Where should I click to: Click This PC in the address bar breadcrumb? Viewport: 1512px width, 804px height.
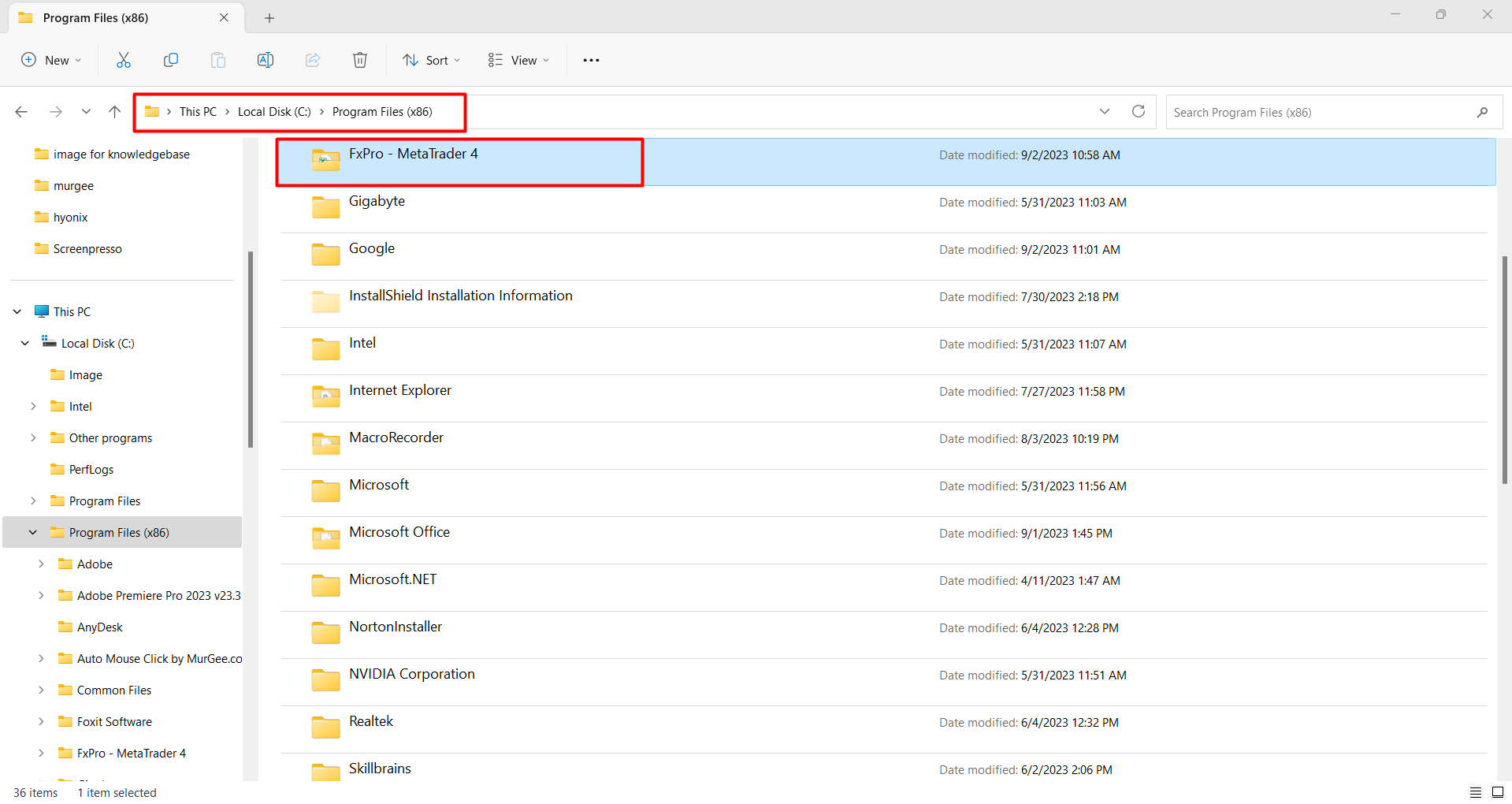point(198,111)
